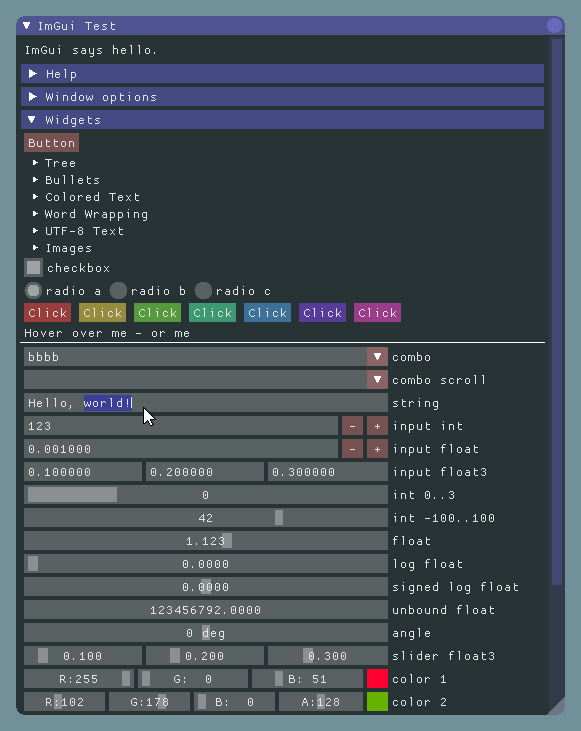This screenshot has width=581, height=731.
Task: Click the blue Click button
Action: [x=267, y=312]
